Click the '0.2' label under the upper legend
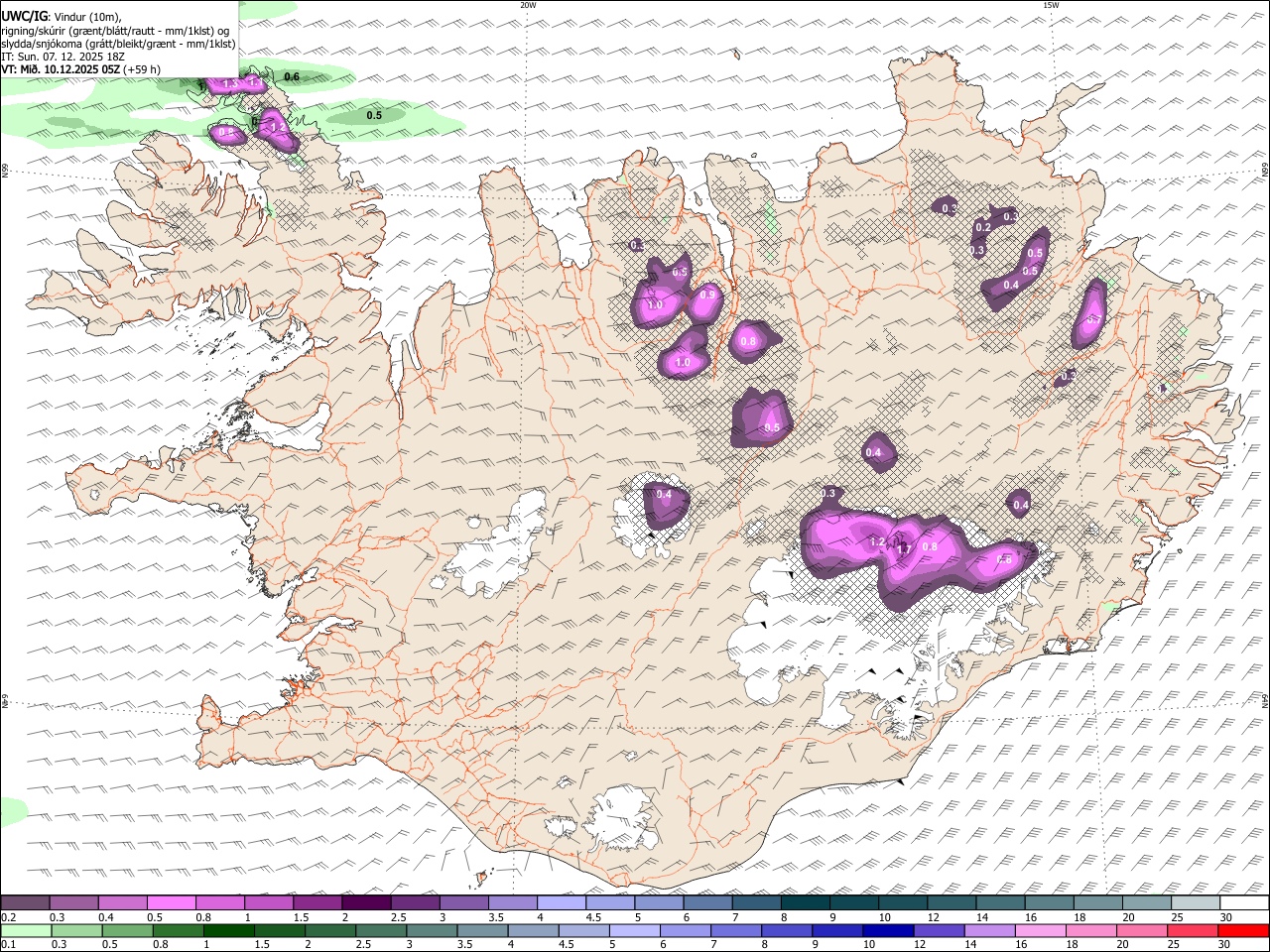The width and height of the screenshot is (1270, 952). pyautogui.click(x=7, y=917)
